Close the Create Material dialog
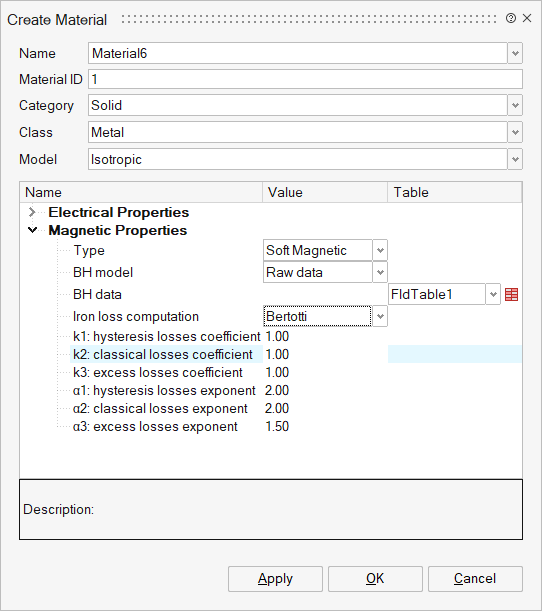 click(527, 18)
